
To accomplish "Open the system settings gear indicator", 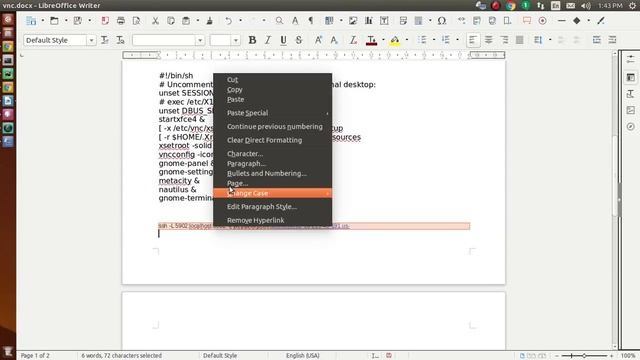I will pyautogui.click(x=632, y=6).
